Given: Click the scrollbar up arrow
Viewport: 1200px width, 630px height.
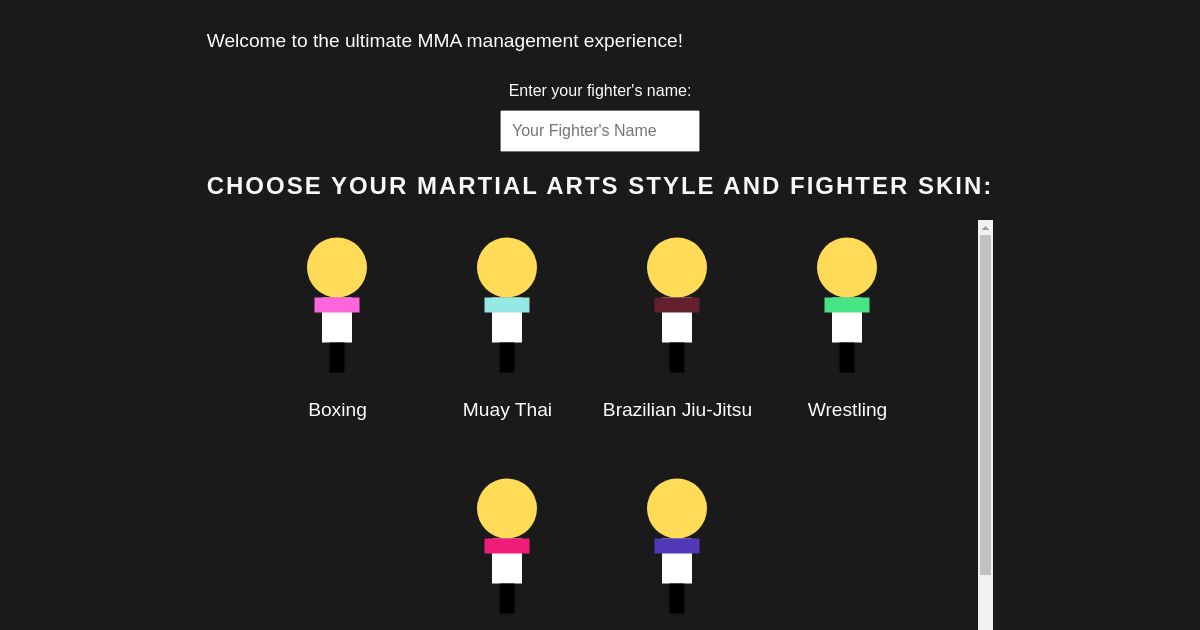Looking at the screenshot, I should pos(985,227).
